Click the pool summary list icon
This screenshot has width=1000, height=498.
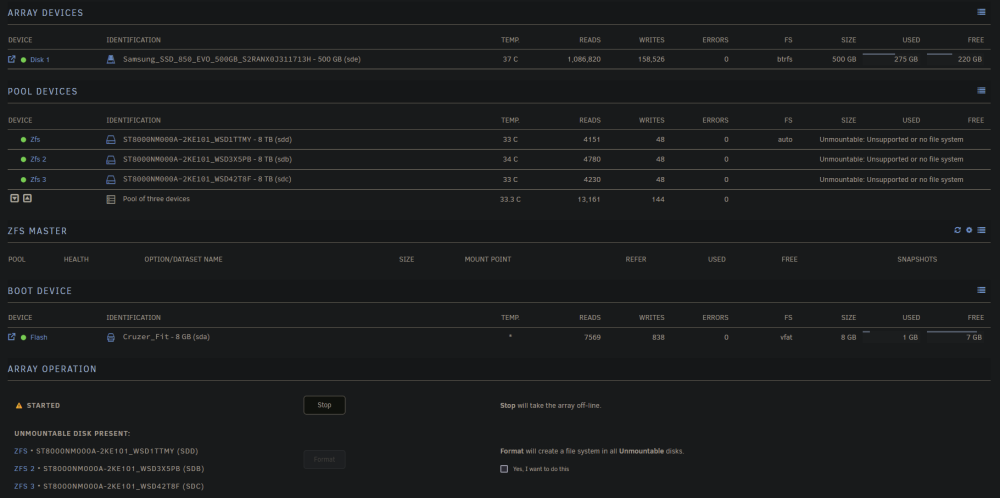pos(111,199)
